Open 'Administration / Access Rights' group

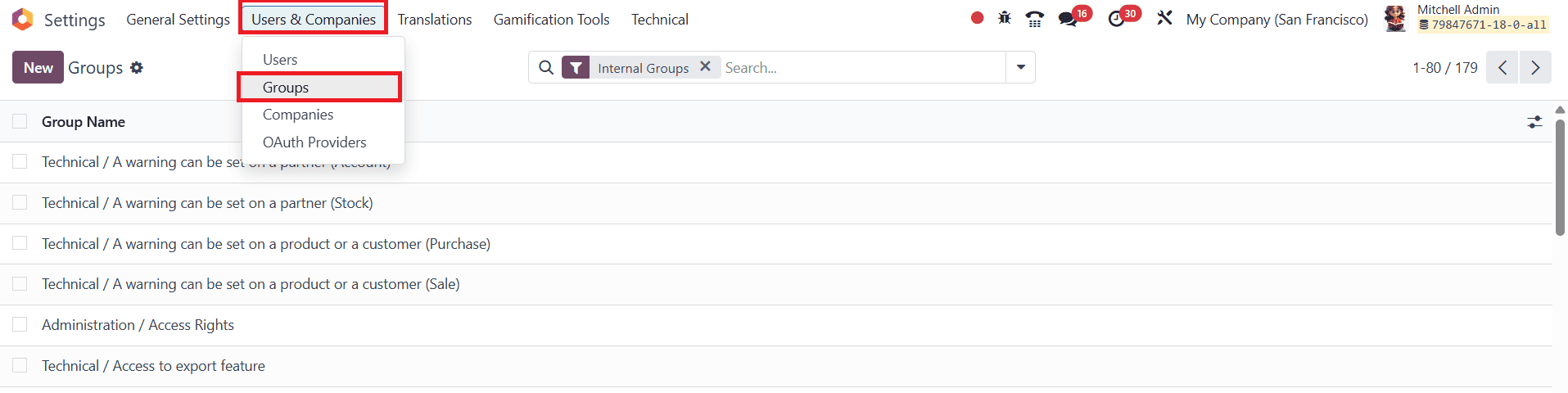click(138, 325)
